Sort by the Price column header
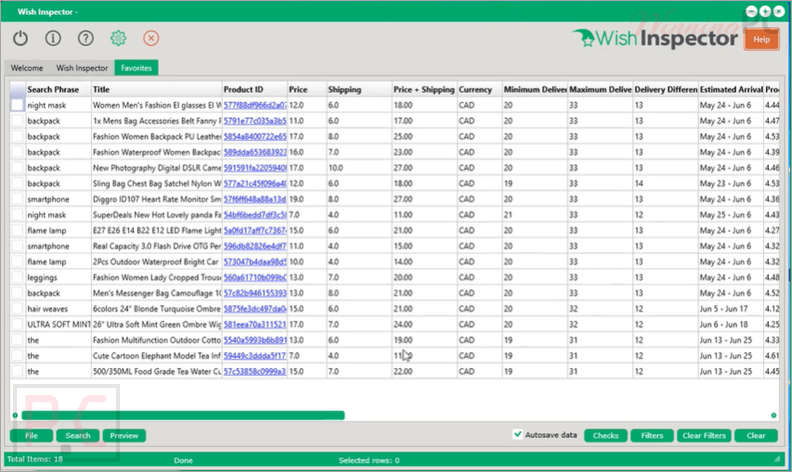792x472 pixels. (x=307, y=89)
